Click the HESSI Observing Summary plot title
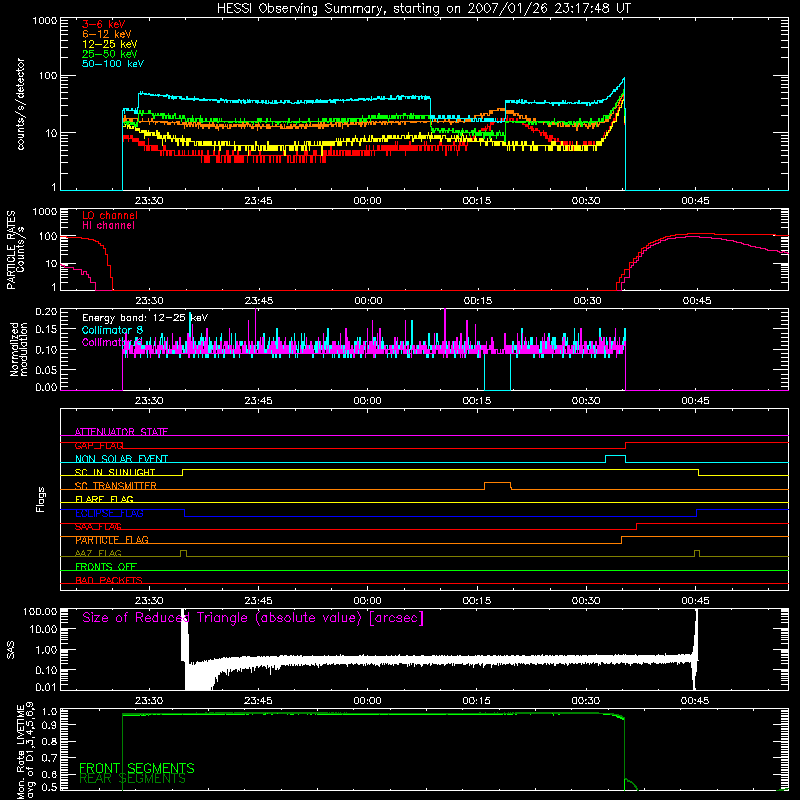 (423, 9)
